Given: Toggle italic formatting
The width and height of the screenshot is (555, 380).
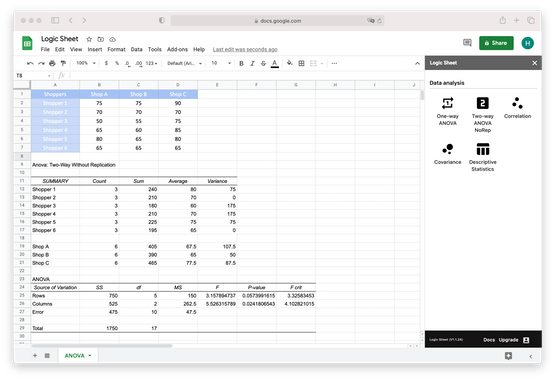Looking at the screenshot, I should coord(252,63).
